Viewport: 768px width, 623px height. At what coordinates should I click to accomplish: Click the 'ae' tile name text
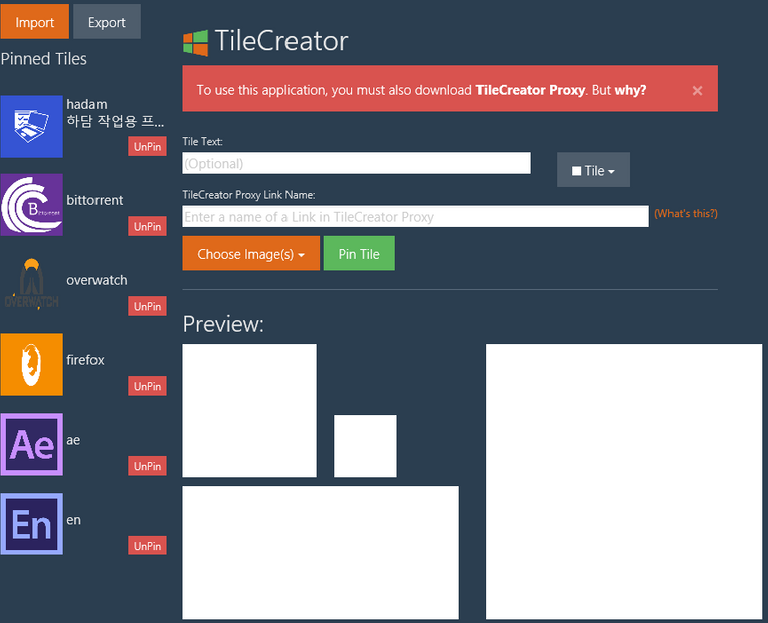point(73,440)
